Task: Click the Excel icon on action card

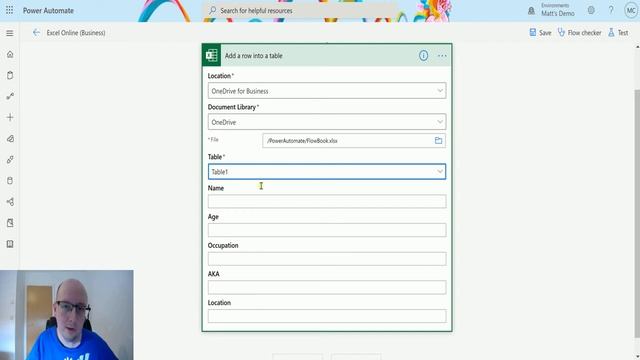Action: 211,55
